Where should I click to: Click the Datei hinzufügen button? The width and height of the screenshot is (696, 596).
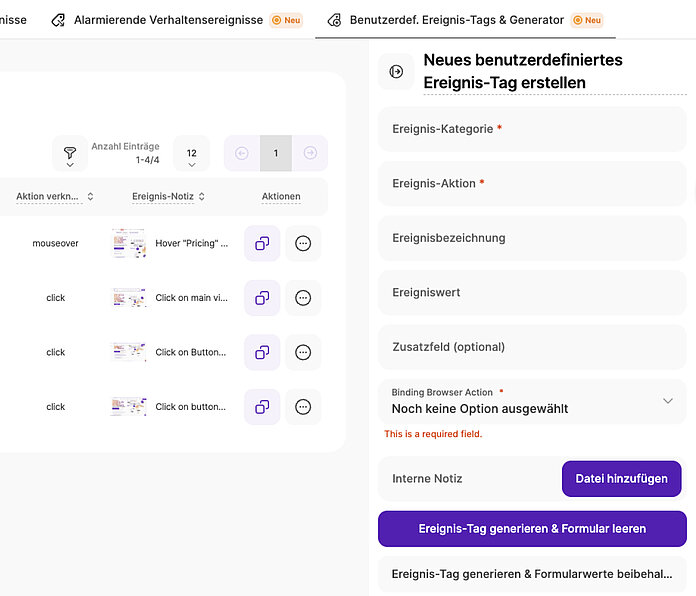621,479
